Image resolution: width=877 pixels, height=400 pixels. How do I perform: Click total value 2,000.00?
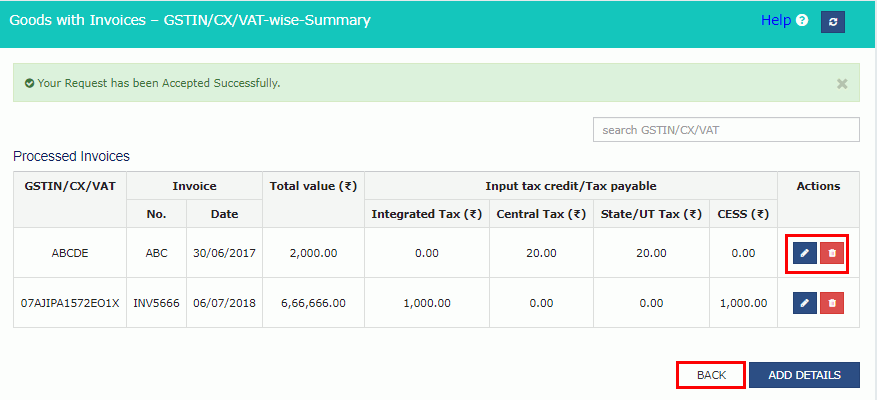coord(313,253)
